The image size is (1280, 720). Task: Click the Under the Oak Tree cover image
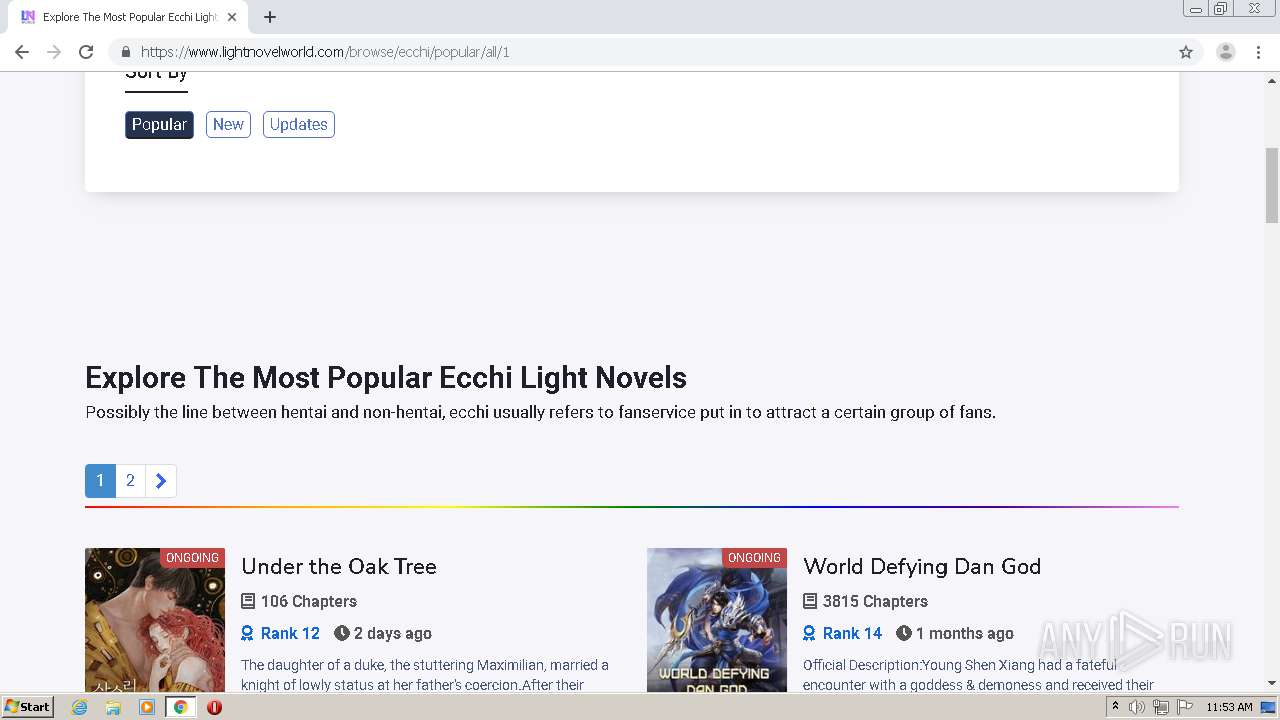coord(155,620)
